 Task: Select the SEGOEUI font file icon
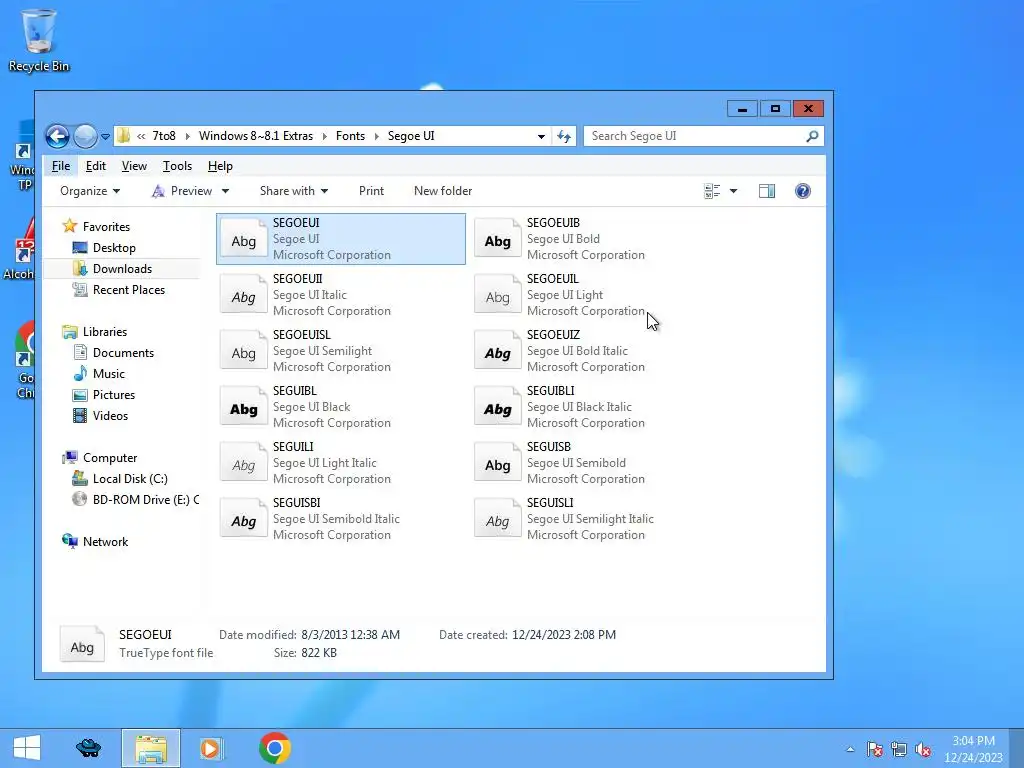[x=244, y=239]
